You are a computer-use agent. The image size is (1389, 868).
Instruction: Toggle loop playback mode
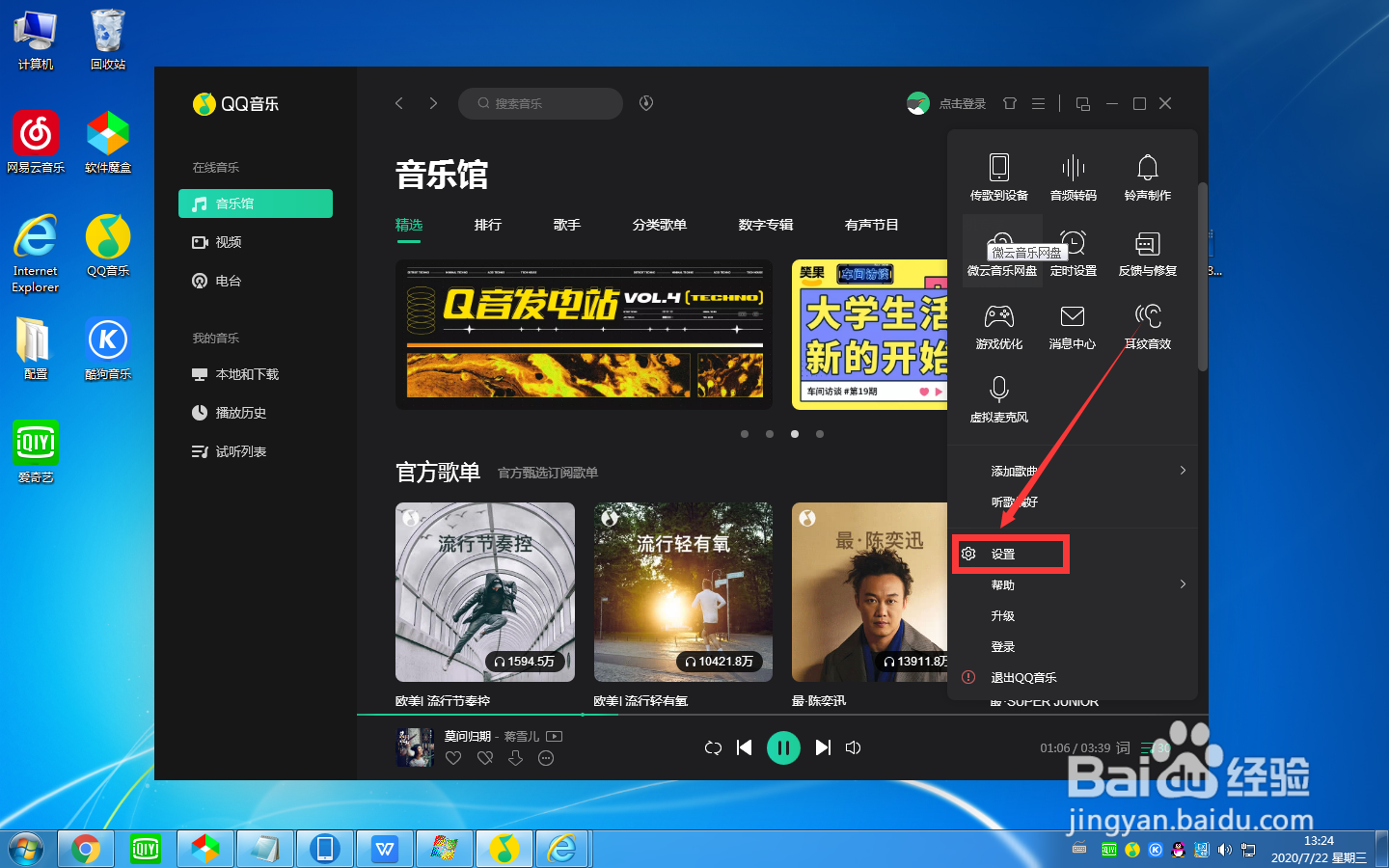(713, 747)
